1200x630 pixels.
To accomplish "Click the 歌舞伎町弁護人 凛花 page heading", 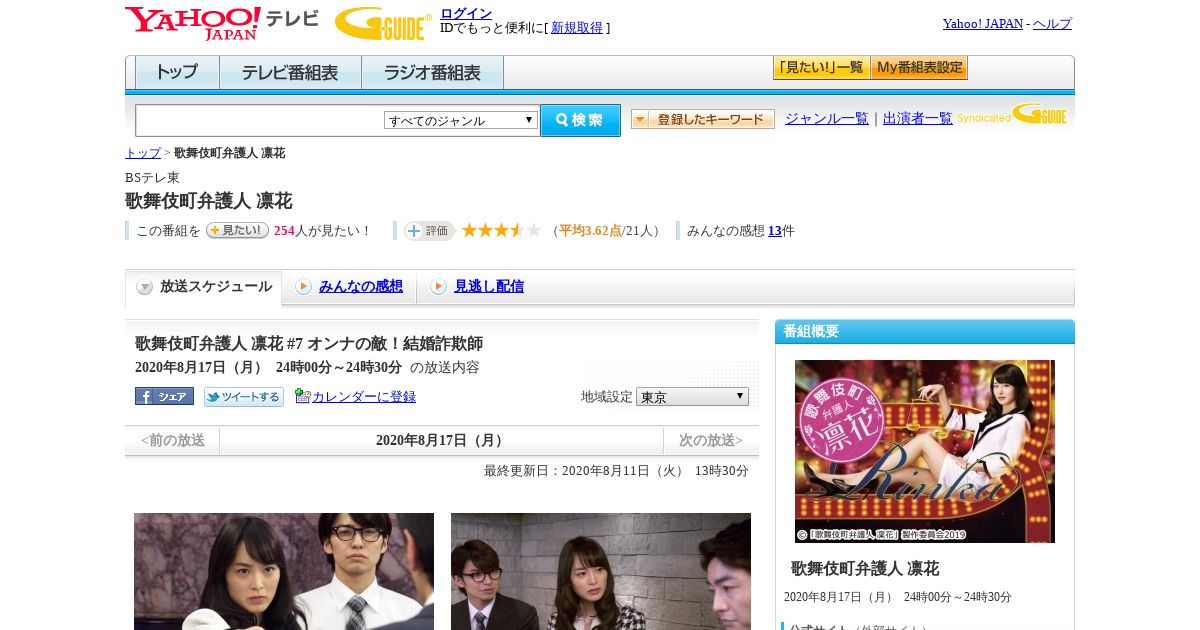I will tap(208, 201).
